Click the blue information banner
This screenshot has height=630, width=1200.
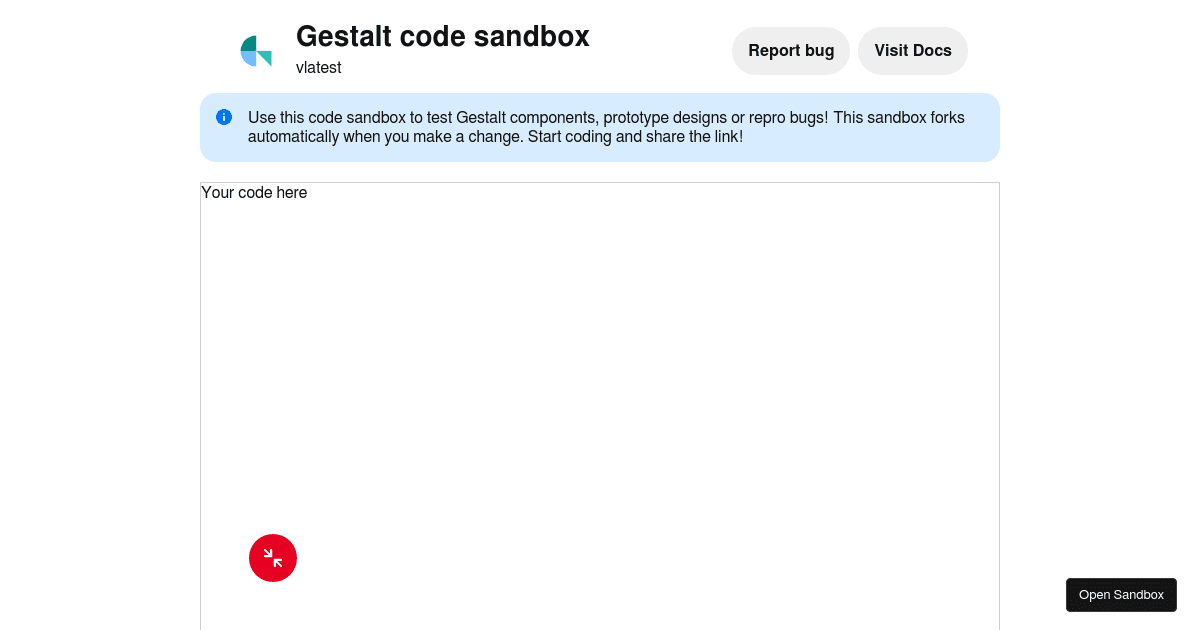(x=600, y=127)
